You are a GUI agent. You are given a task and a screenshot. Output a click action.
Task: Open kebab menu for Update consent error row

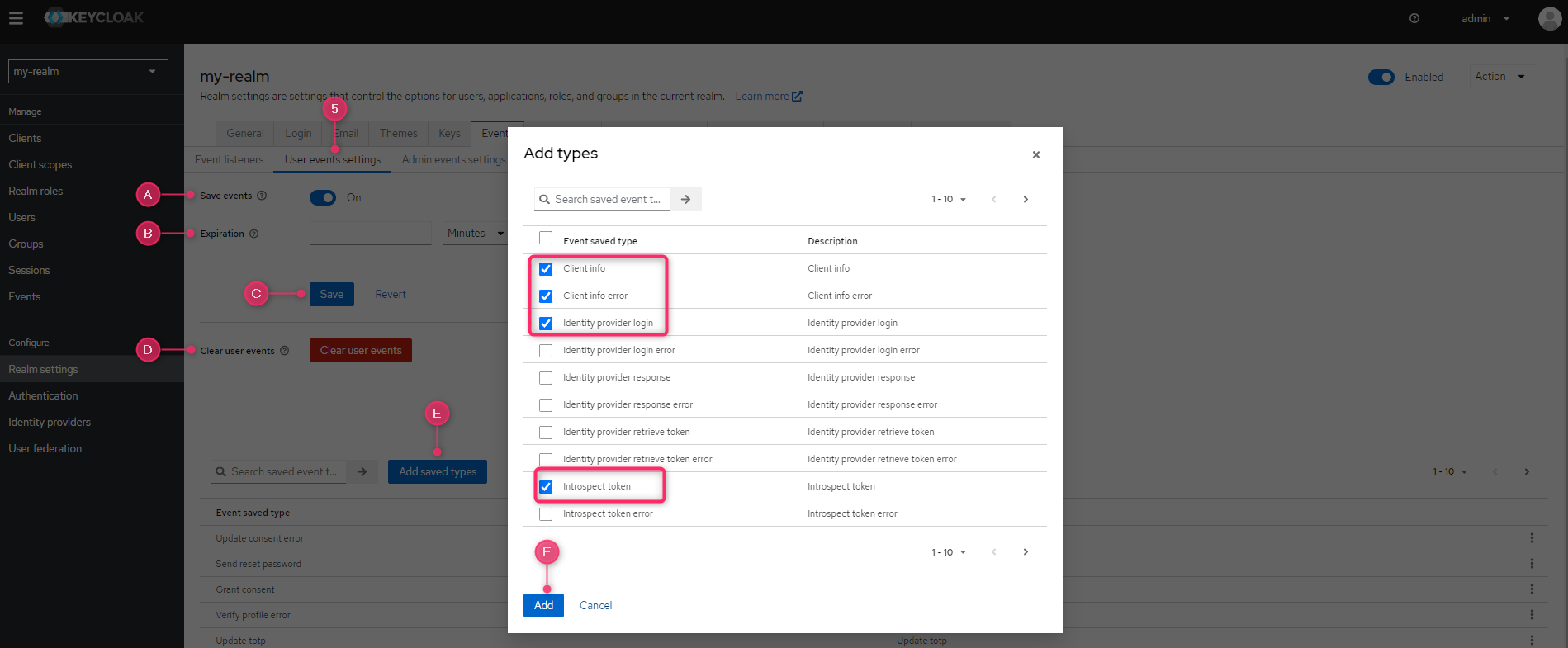click(1532, 538)
